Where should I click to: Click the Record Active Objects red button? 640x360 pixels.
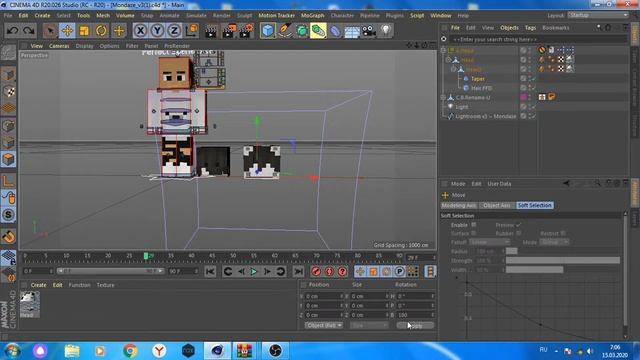(316, 271)
